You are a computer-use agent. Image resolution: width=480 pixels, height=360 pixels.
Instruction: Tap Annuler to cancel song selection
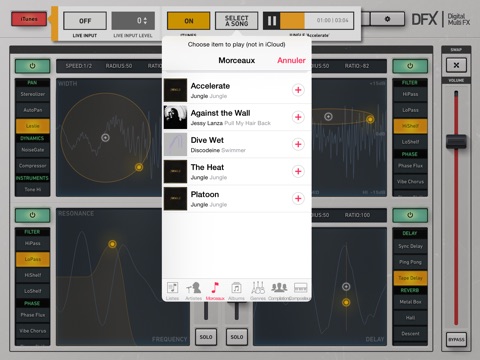[x=291, y=60]
